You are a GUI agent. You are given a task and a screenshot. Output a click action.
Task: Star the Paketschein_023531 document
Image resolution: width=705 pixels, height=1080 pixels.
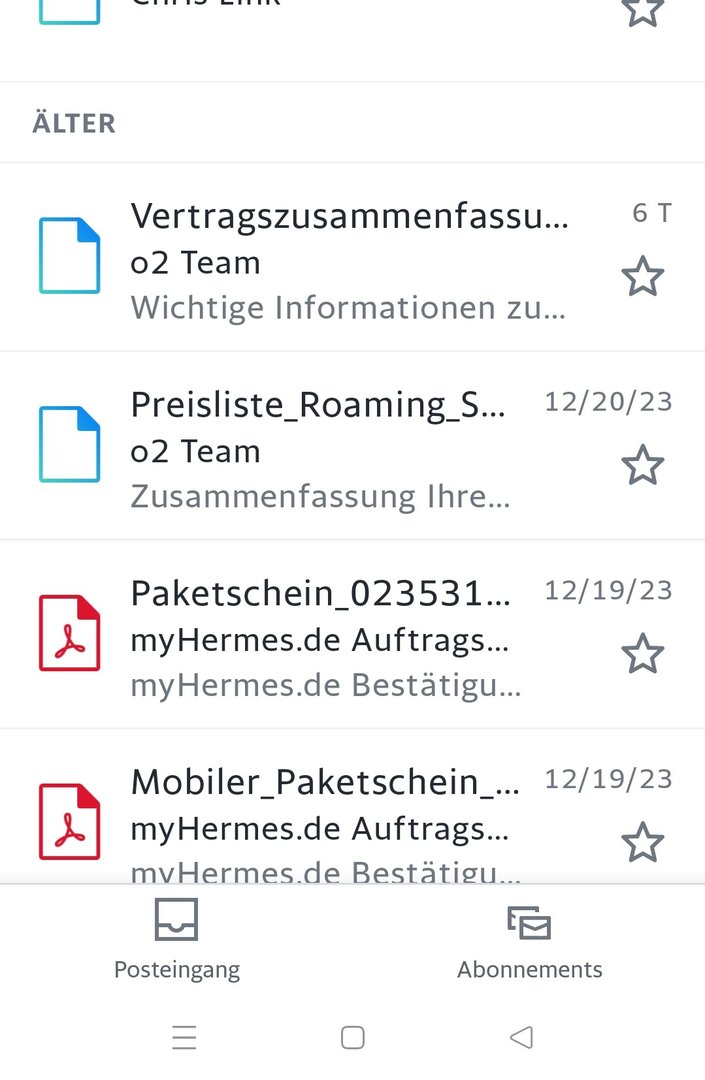[642, 655]
